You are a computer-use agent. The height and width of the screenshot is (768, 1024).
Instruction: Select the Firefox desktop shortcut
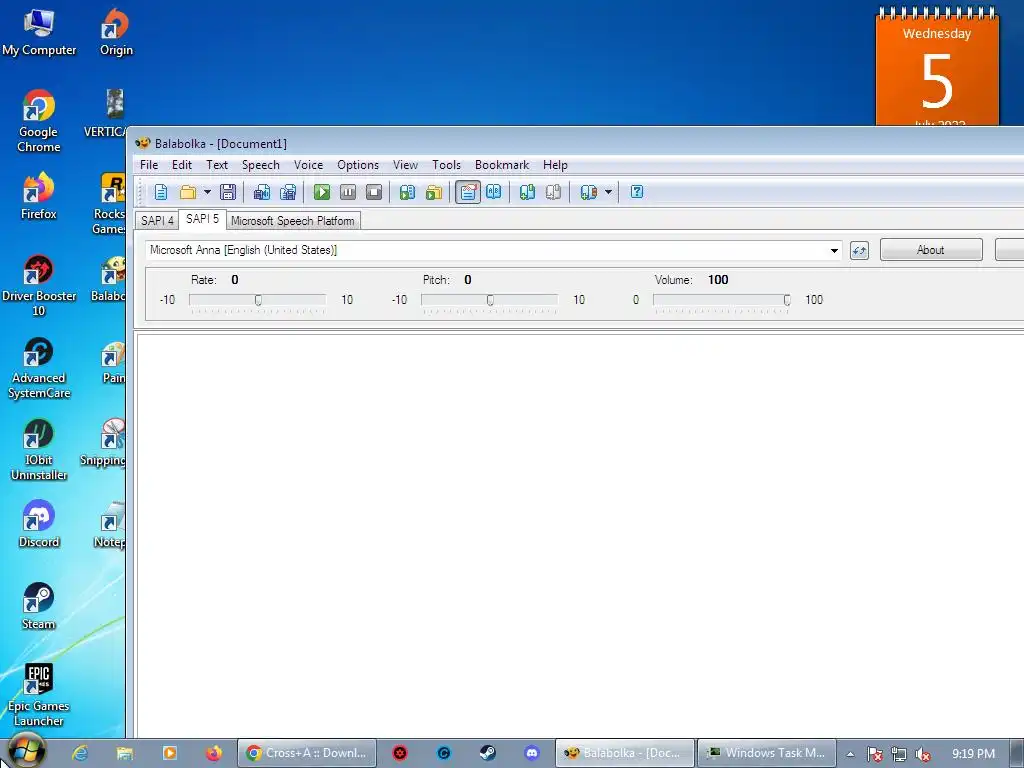tap(39, 196)
